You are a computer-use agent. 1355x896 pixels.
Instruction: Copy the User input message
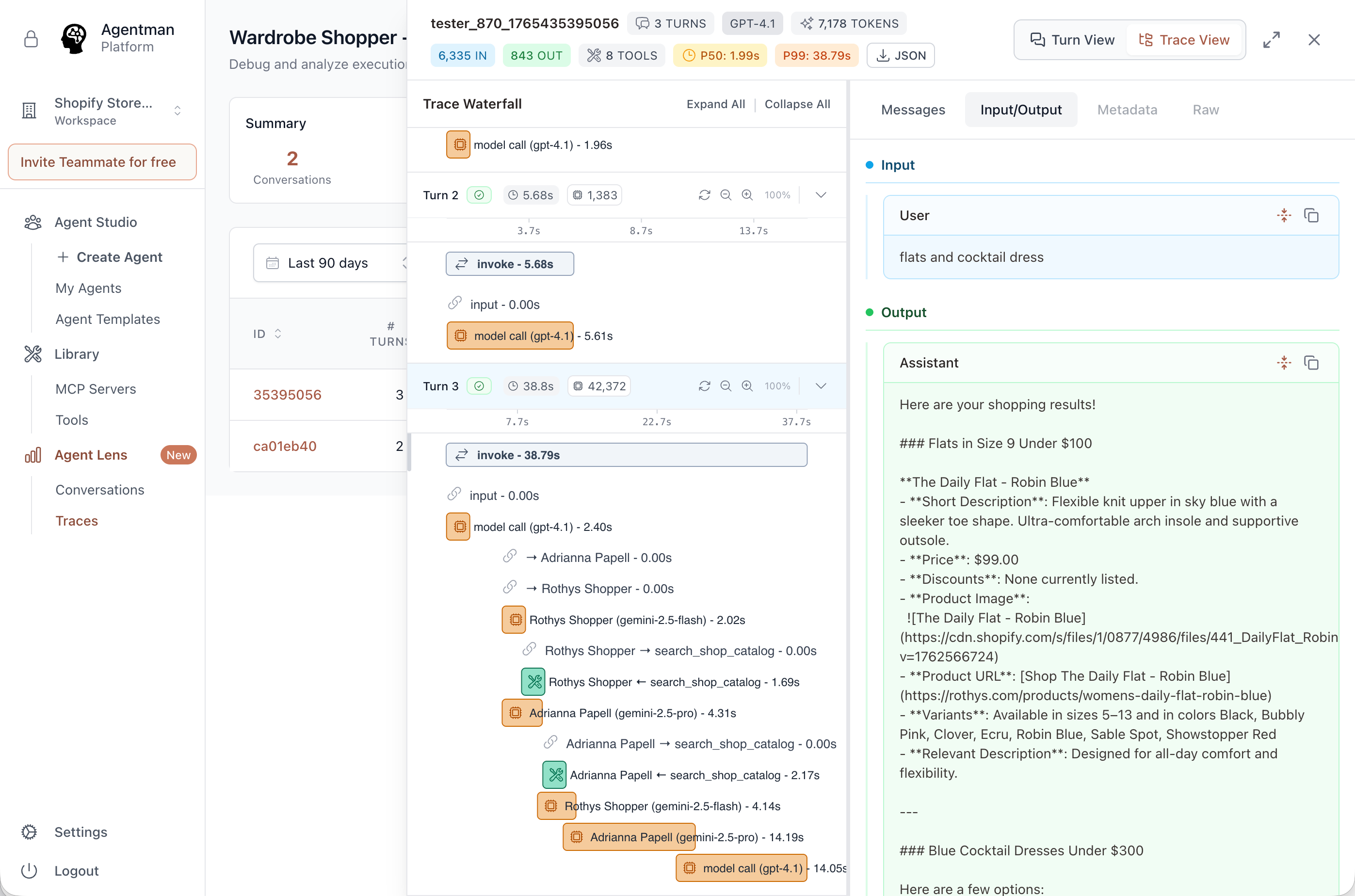pyautogui.click(x=1311, y=215)
